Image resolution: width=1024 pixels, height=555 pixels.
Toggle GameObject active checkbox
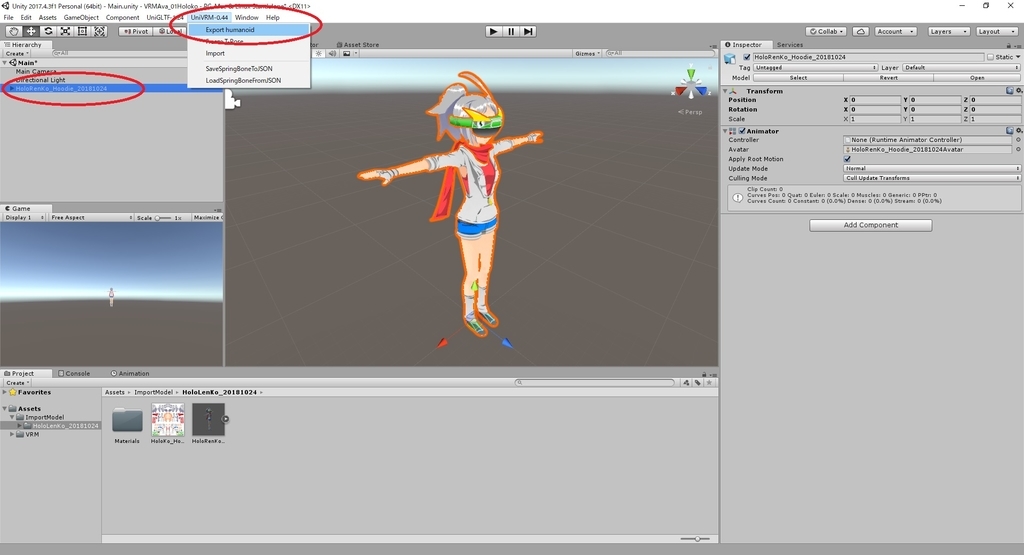click(747, 57)
